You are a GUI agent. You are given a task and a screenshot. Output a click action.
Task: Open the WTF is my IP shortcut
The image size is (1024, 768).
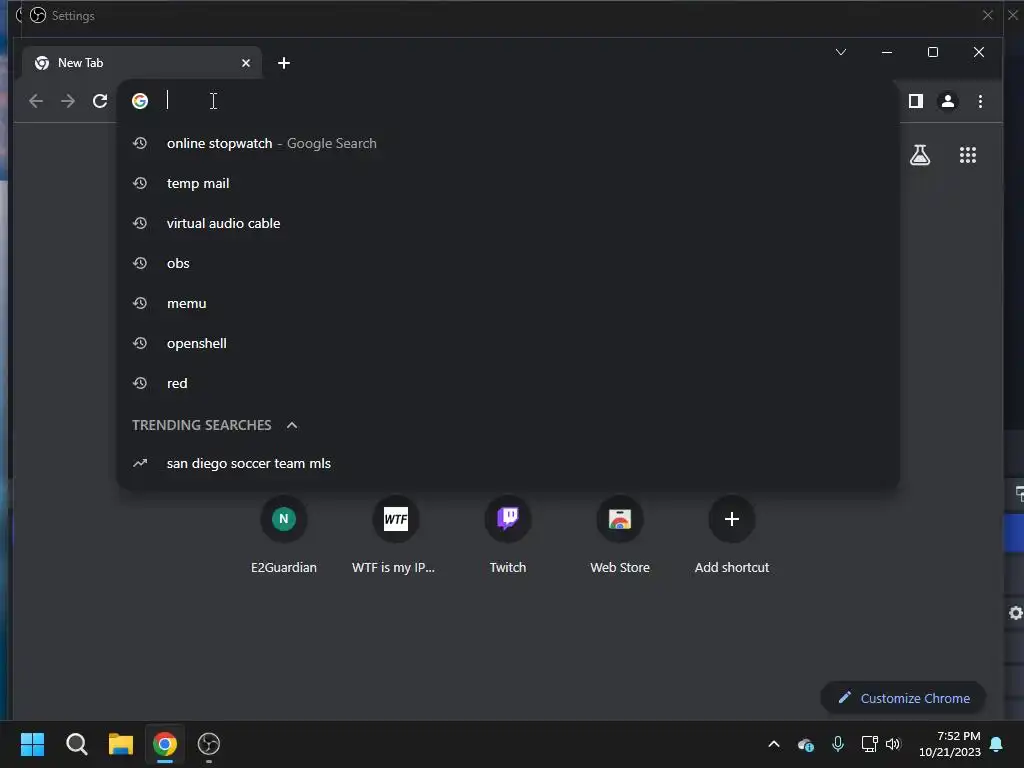(x=395, y=536)
